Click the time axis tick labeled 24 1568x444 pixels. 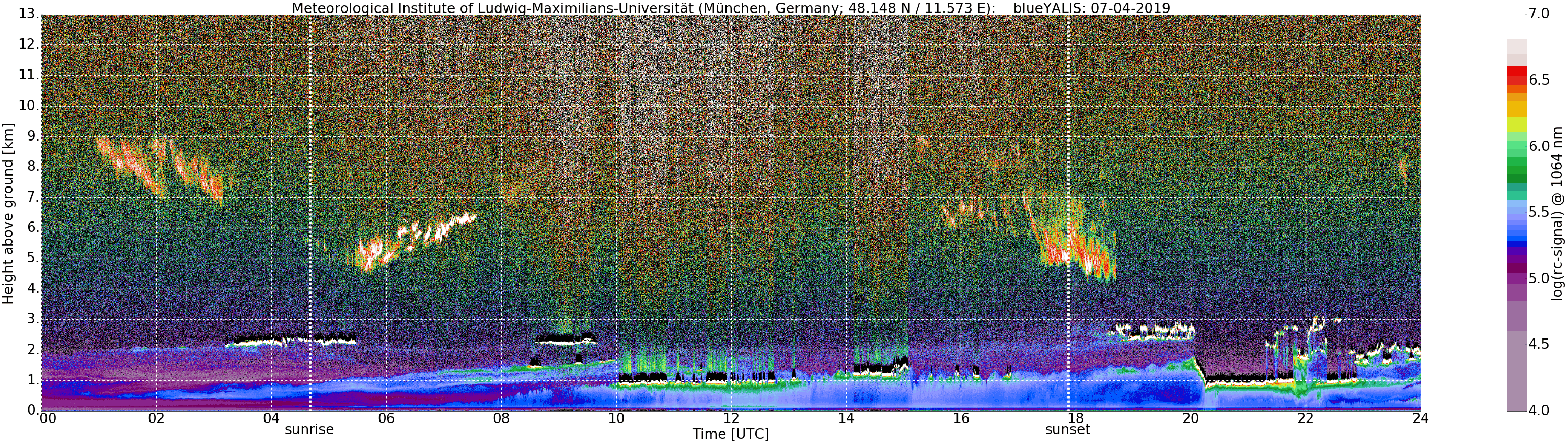pyautogui.click(x=1420, y=418)
